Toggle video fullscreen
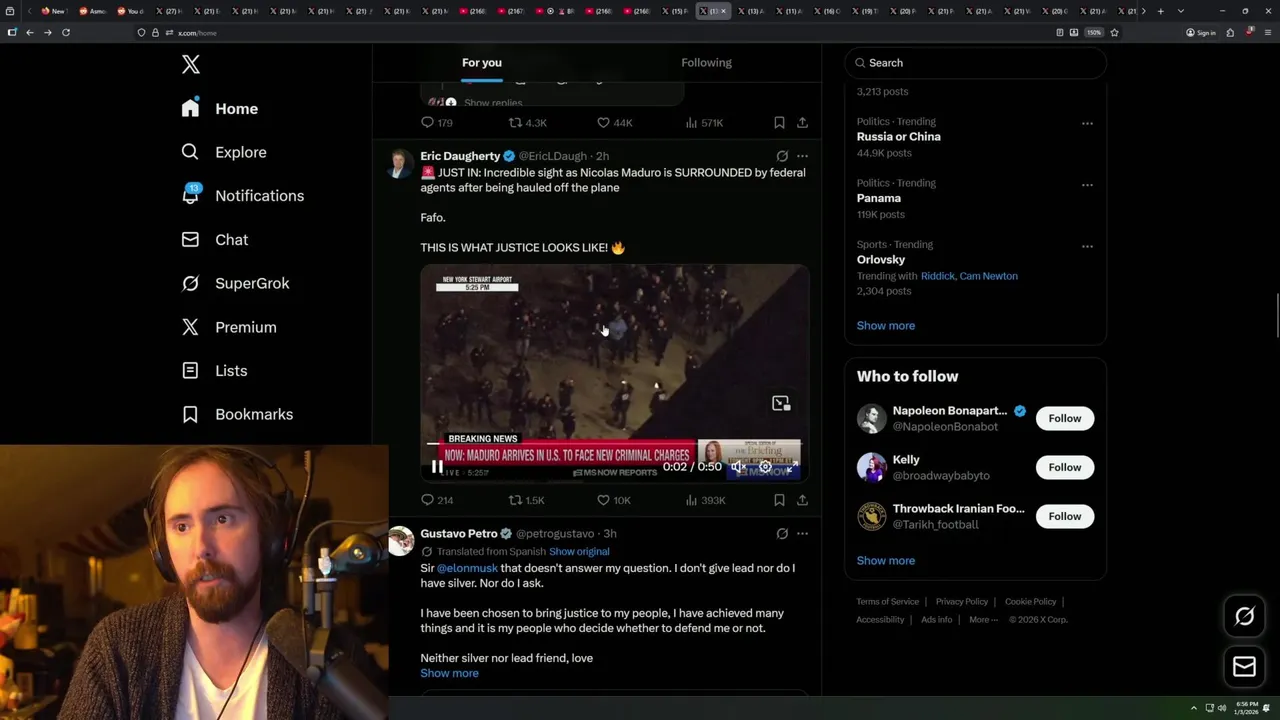This screenshot has width=1280, height=720. click(x=790, y=467)
